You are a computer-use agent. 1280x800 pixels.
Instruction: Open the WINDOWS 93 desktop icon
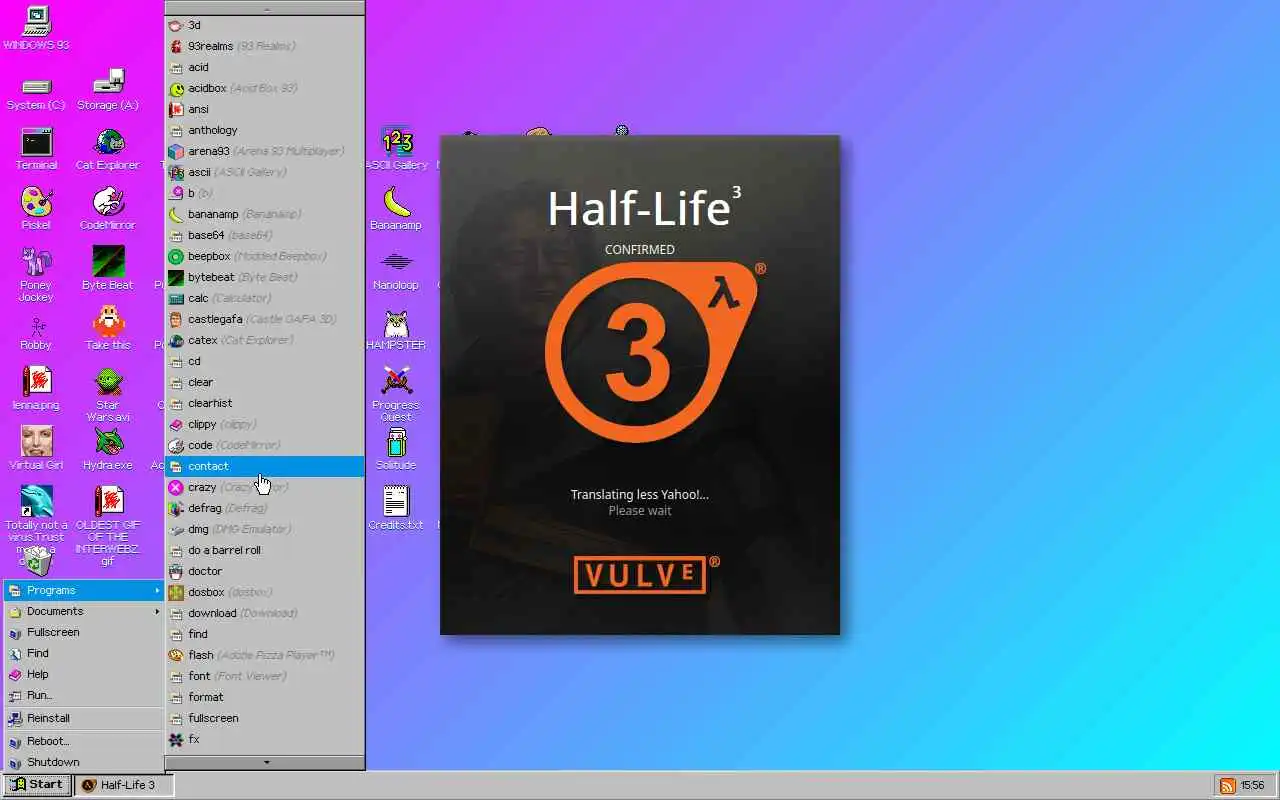(36, 28)
